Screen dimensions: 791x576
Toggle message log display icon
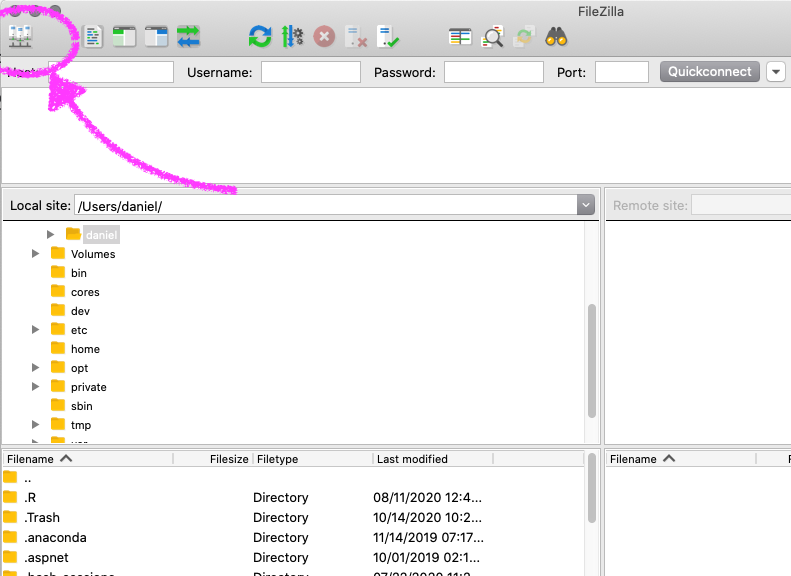pyautogui.click(x=92, y=37)
